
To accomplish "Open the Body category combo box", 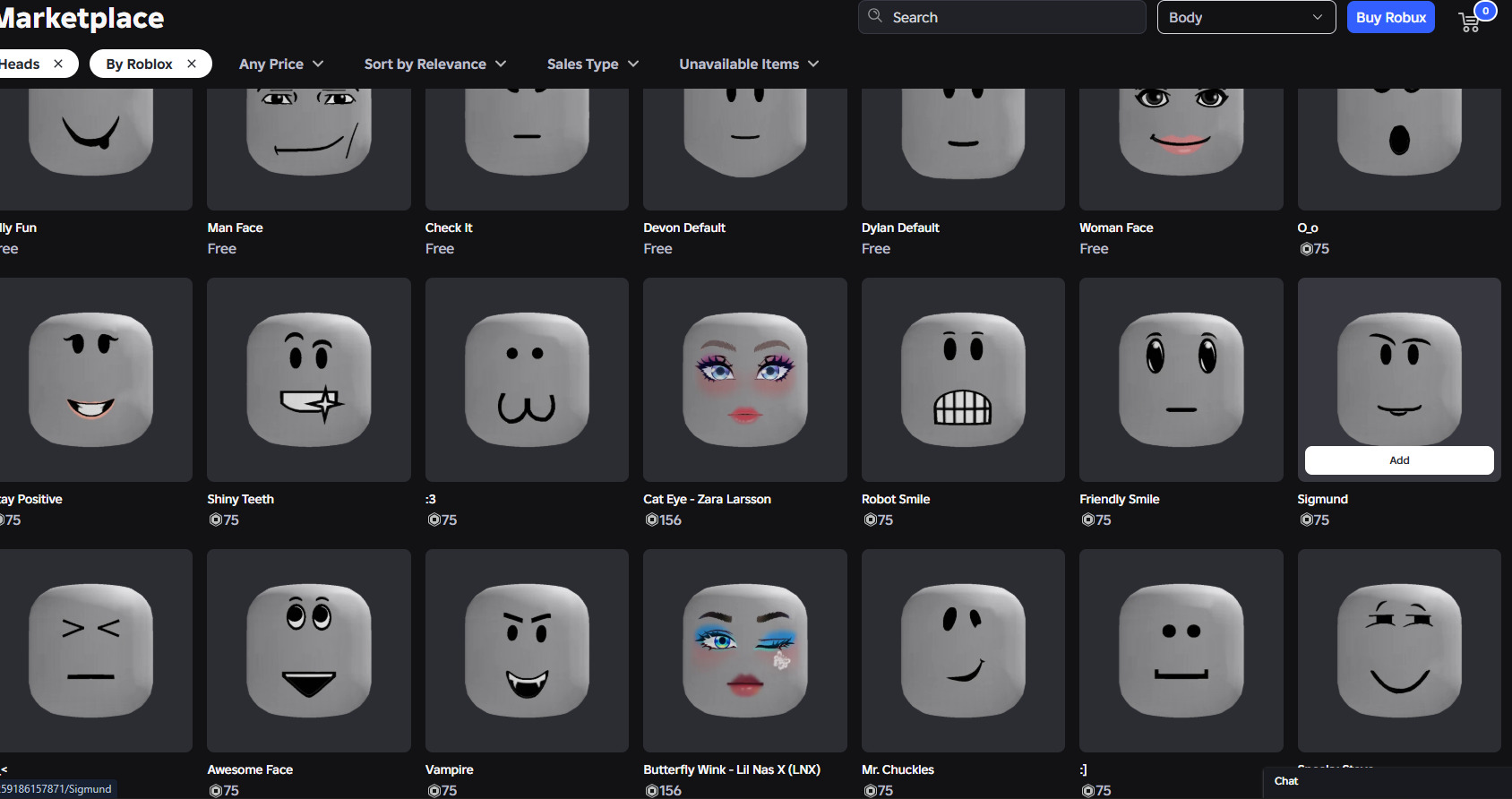I will (1246, 17).
